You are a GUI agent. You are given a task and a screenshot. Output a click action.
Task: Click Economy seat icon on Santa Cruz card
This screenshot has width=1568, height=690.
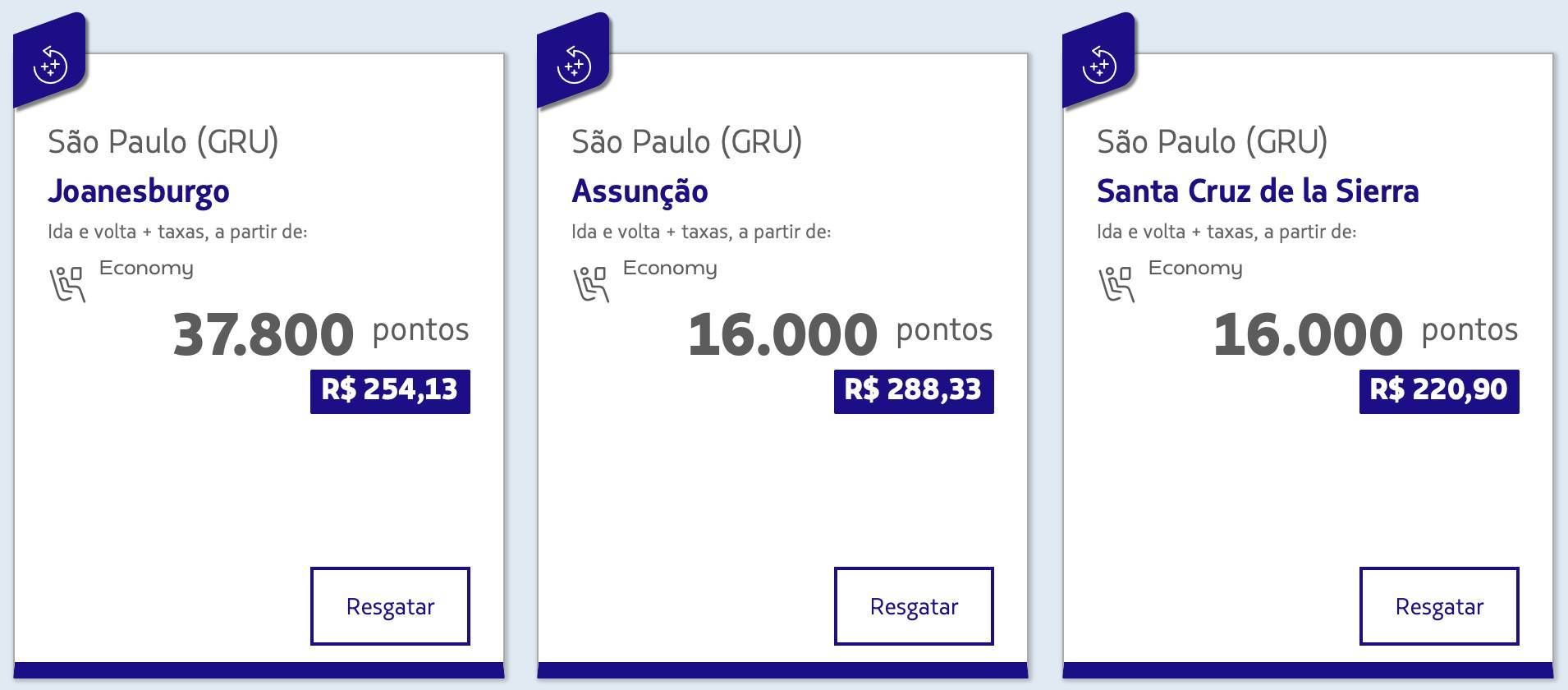[x=1116, y=284]
